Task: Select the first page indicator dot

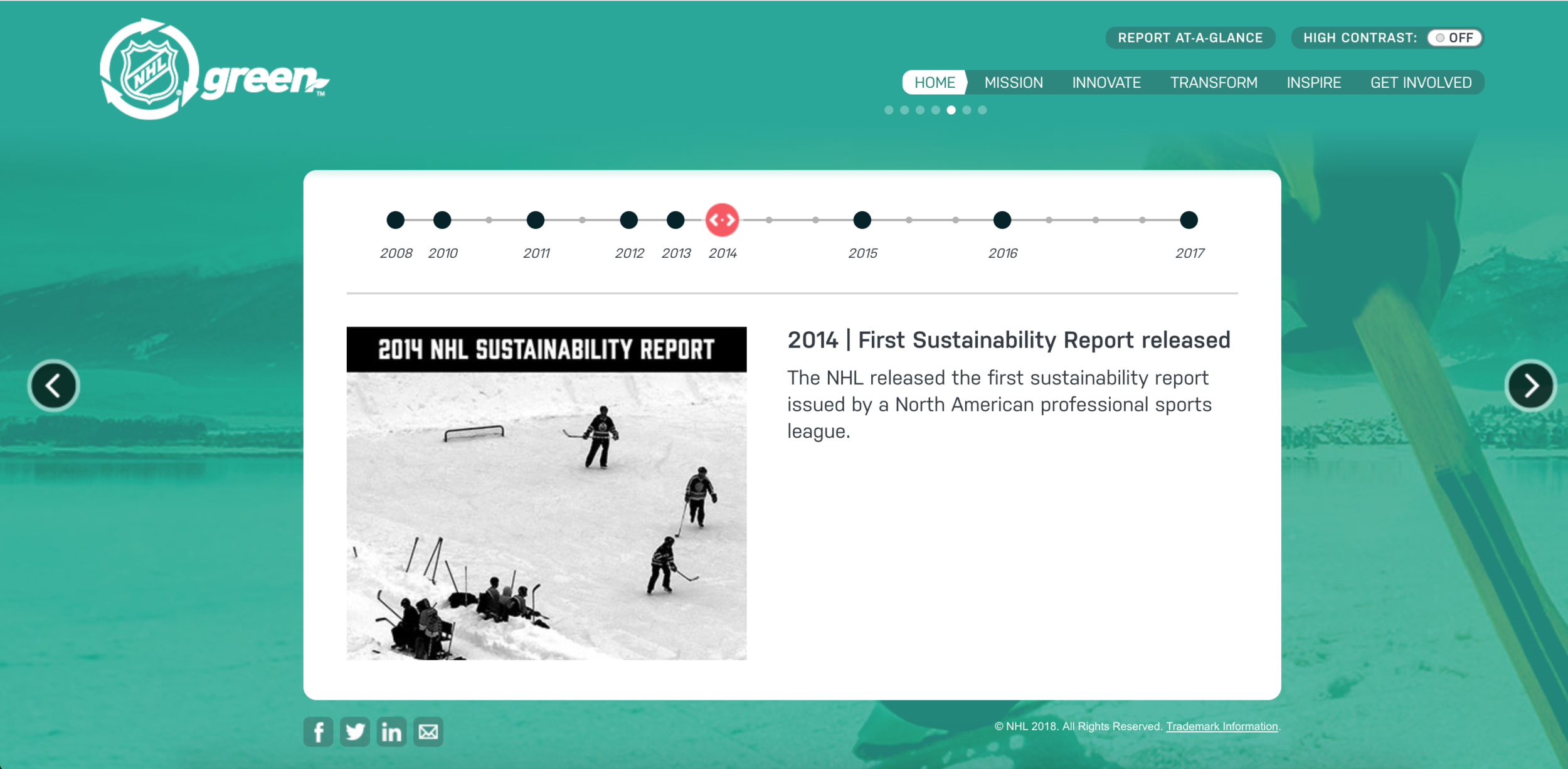Action: tap(889, 110)
